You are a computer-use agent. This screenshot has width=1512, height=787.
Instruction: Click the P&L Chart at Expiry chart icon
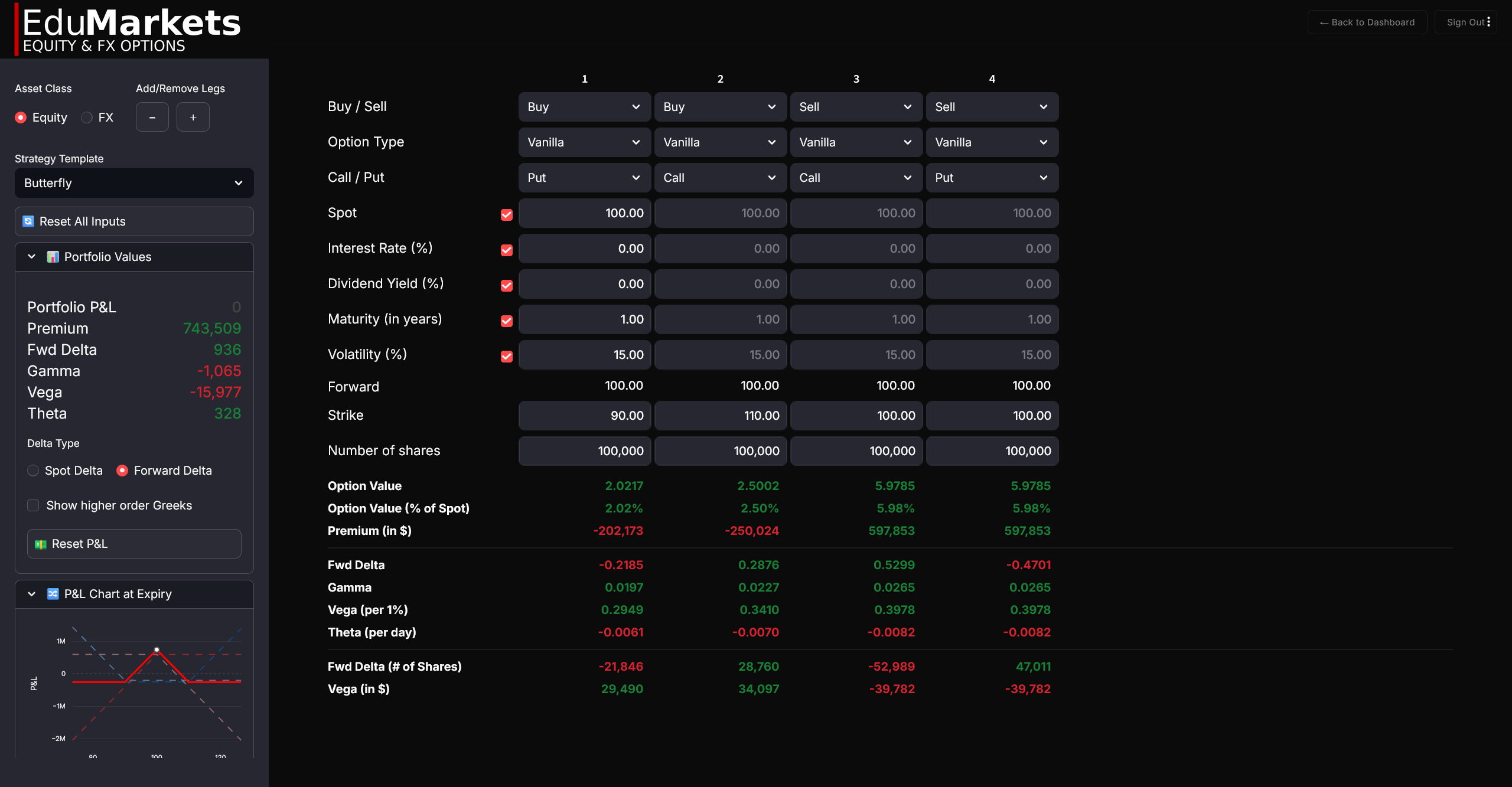(52, 594)
